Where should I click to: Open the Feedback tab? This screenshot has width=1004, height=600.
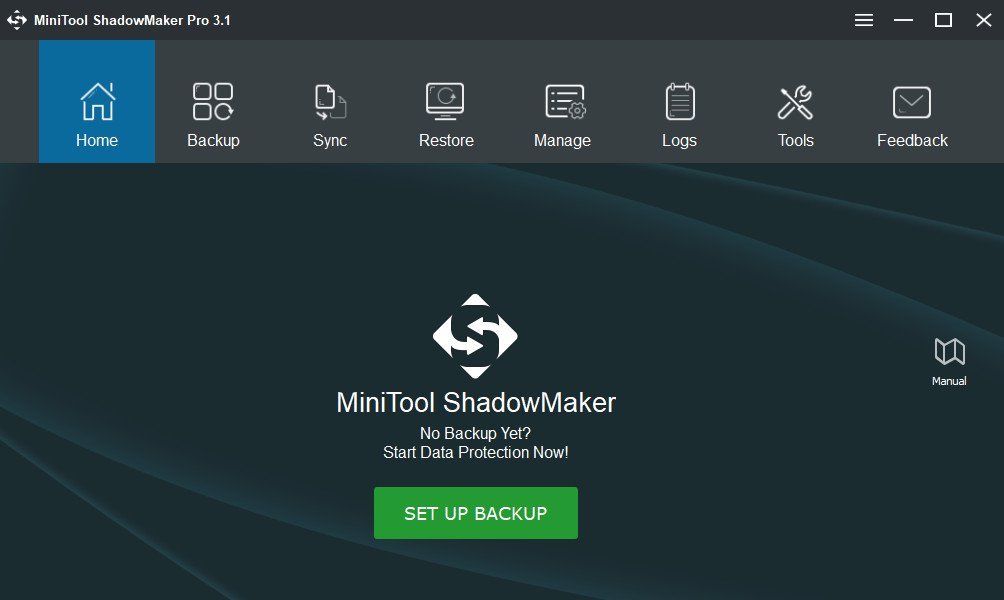pyautogui.click(x=912, y=101)
